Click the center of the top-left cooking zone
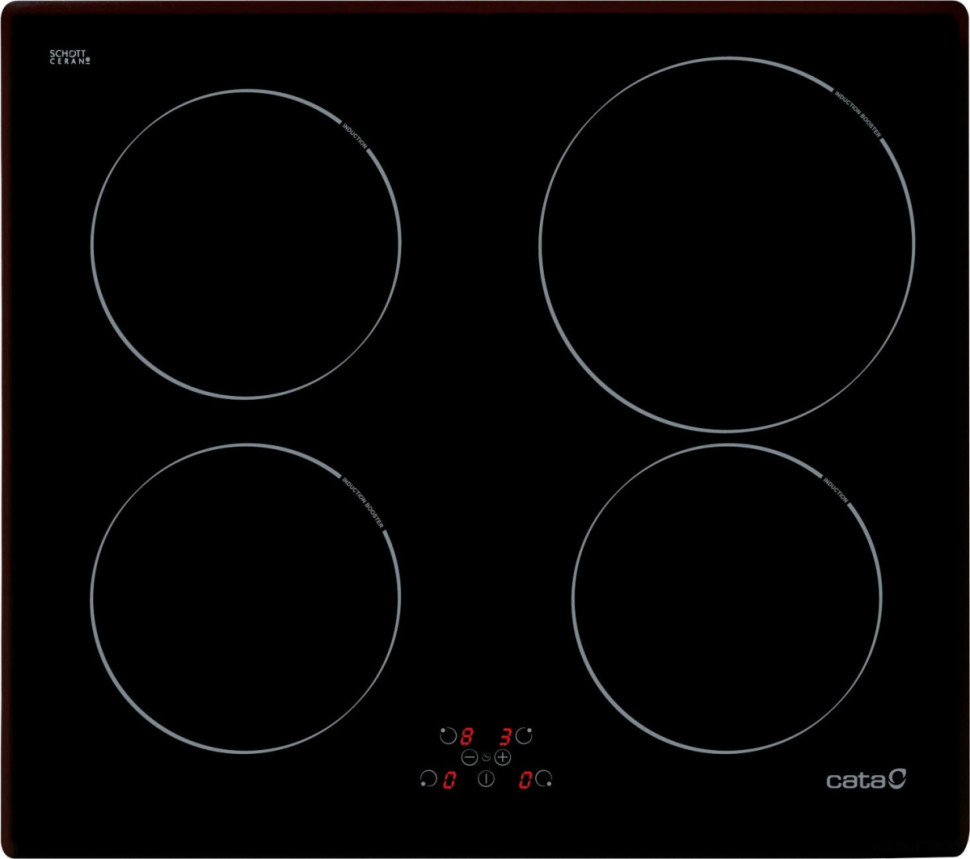The width and height of the screenshot is (970, 859). click(246, 244)
